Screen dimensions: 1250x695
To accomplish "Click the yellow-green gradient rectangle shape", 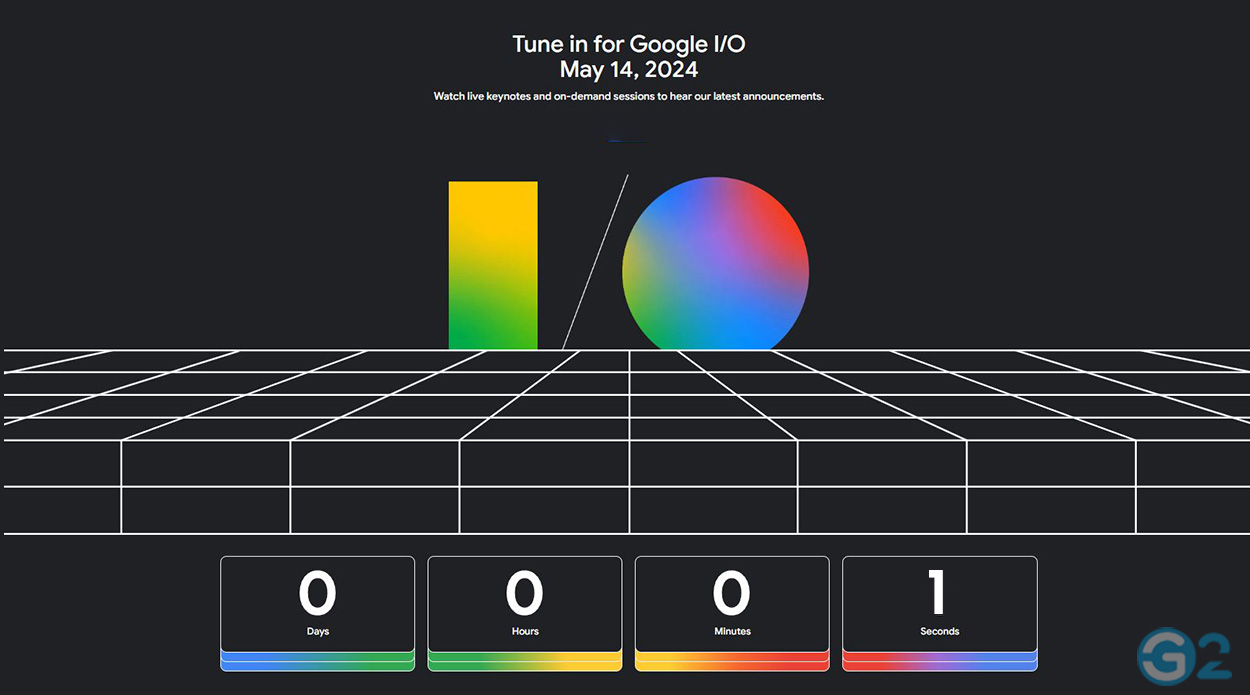I will point(492,265).
